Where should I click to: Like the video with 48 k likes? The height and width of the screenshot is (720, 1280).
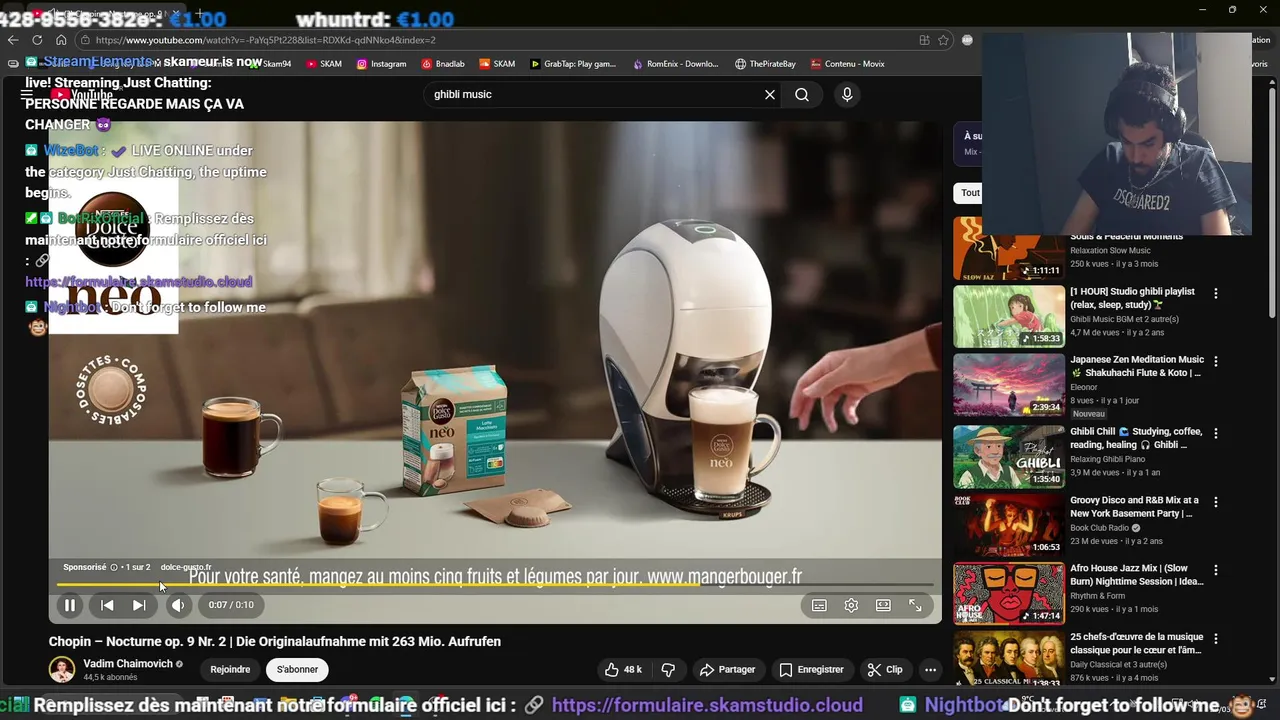[622, 669]
